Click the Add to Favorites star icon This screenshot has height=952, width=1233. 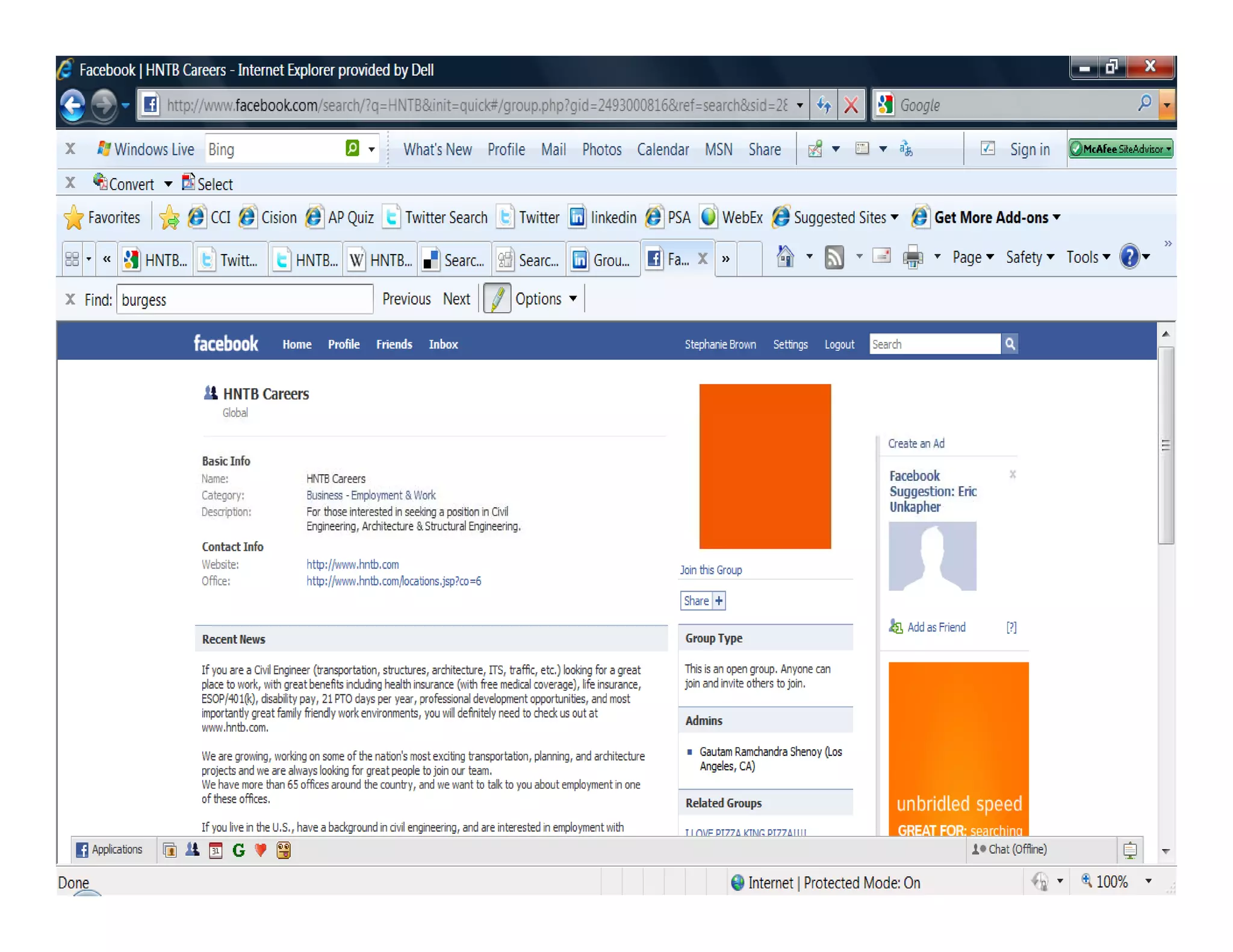(x=169, y=218)
